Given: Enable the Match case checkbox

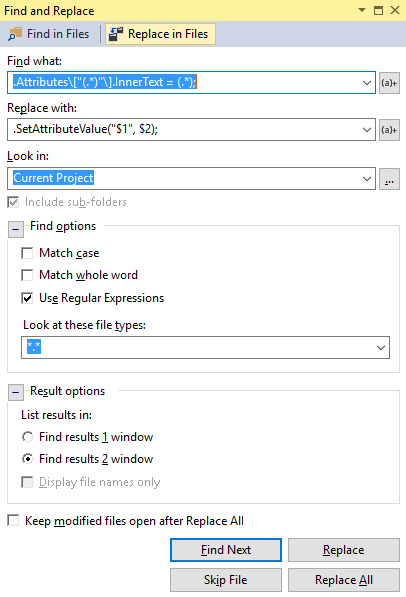Looking at the screenshot, I should click(27, 253).
